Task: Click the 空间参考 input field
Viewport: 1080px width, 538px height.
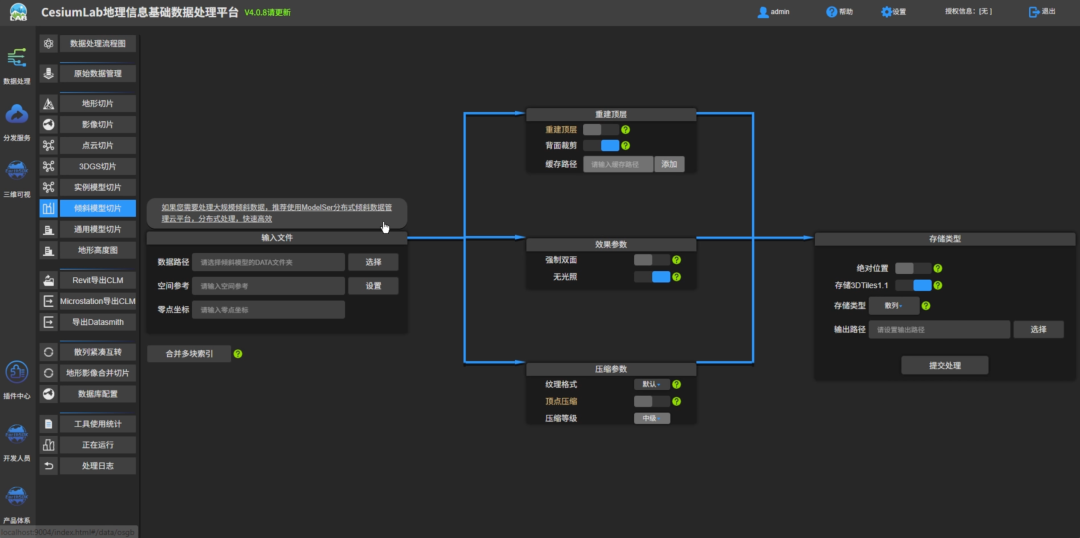Action: pos(269,286)
